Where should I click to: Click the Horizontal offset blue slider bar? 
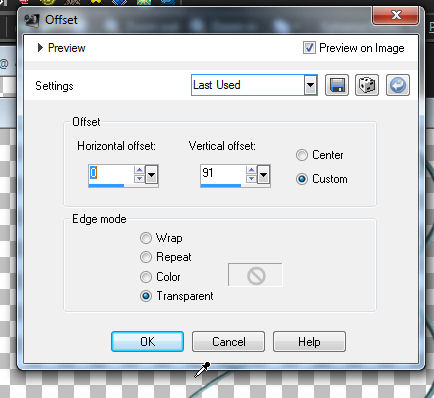(106, 185)
